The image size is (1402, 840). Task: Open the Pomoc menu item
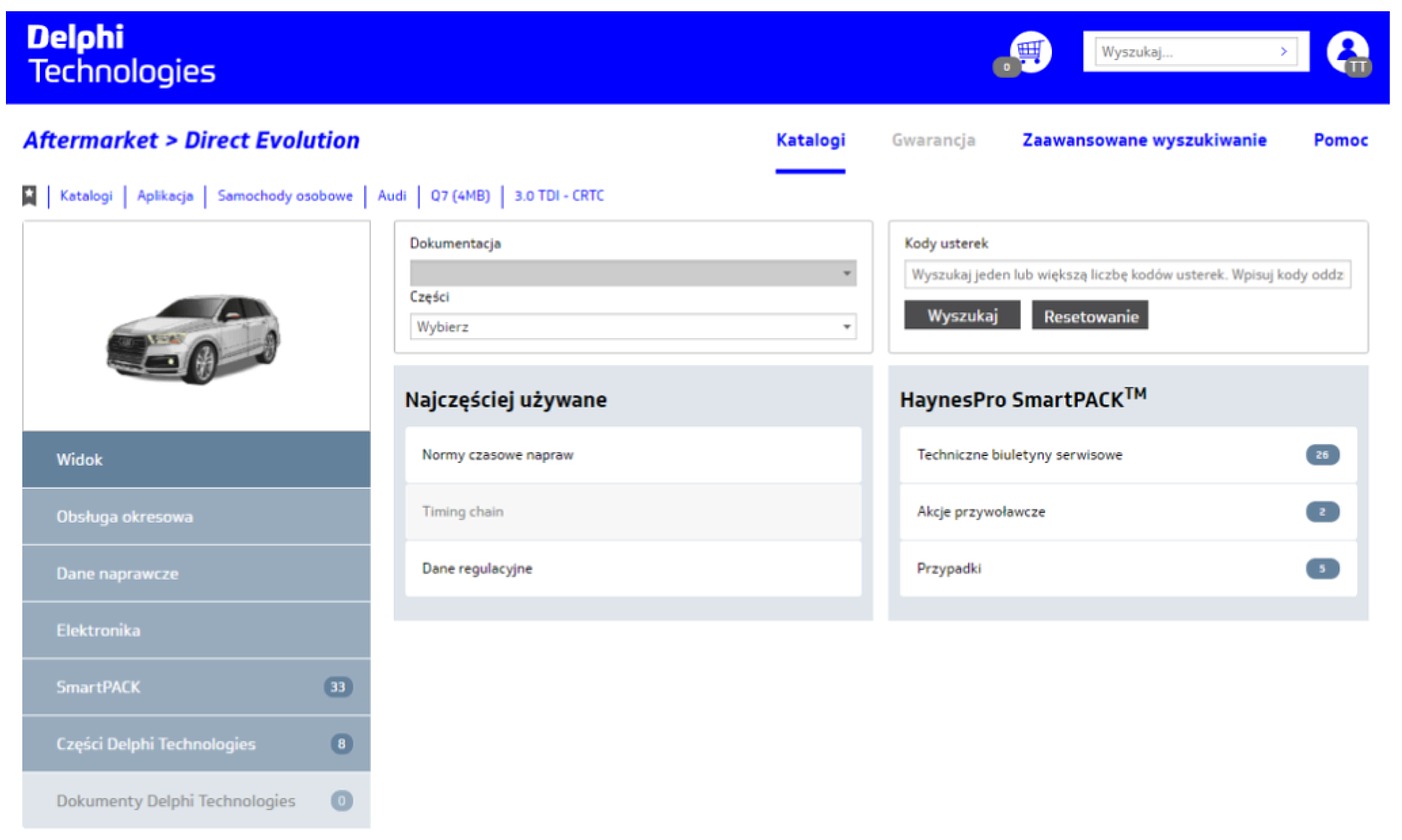point(1340,140)
